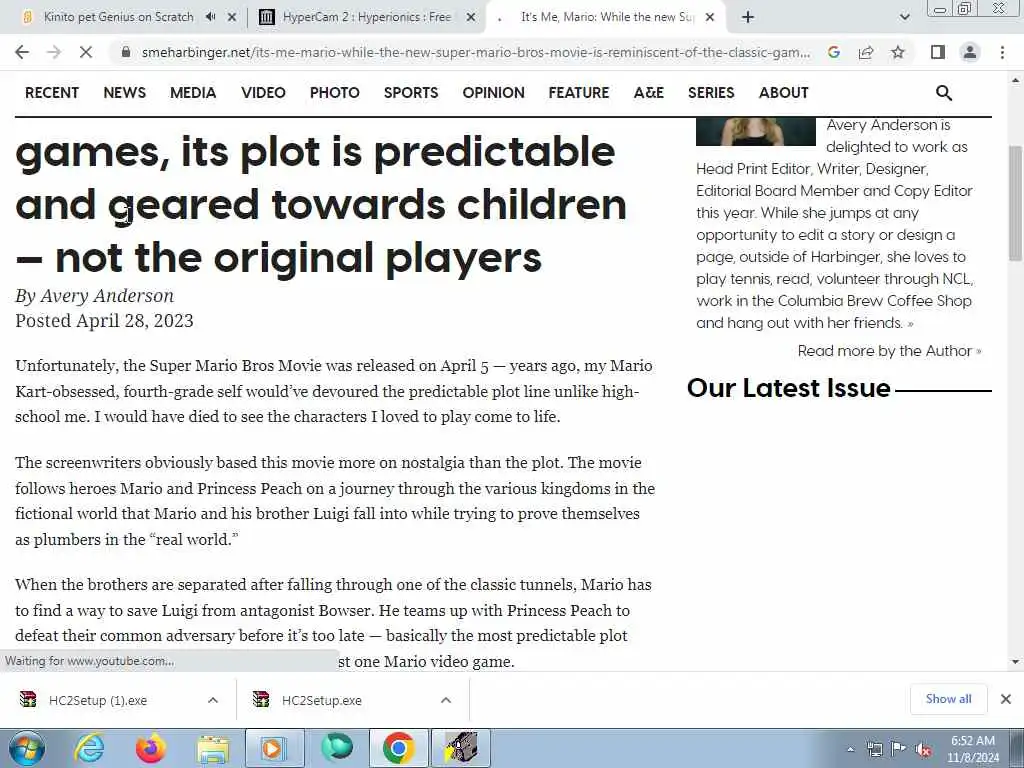The image size is (1024, 768).
Task: Open Action Center flag icon
Action: click(x=899, y=749)
